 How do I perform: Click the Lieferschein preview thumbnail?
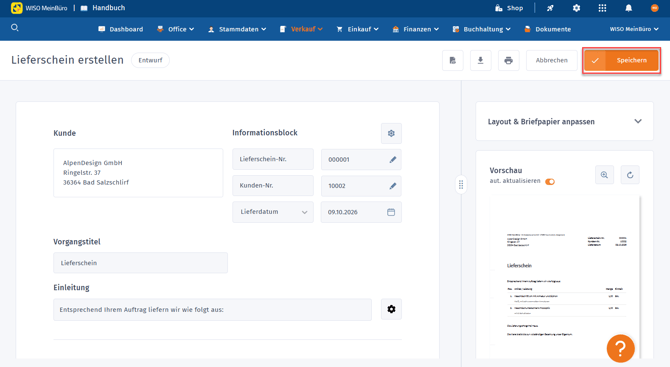pos(564,277)
